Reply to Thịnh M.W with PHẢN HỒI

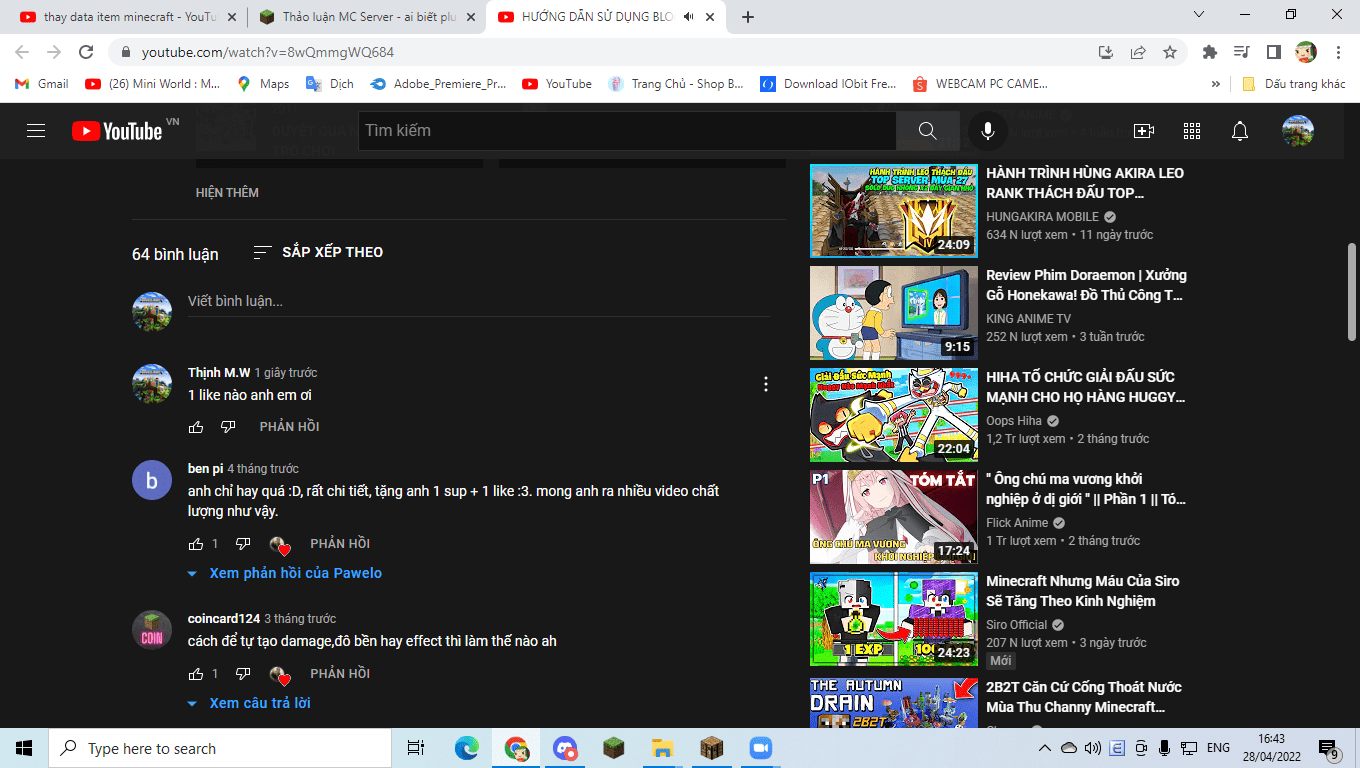[289, 427]
